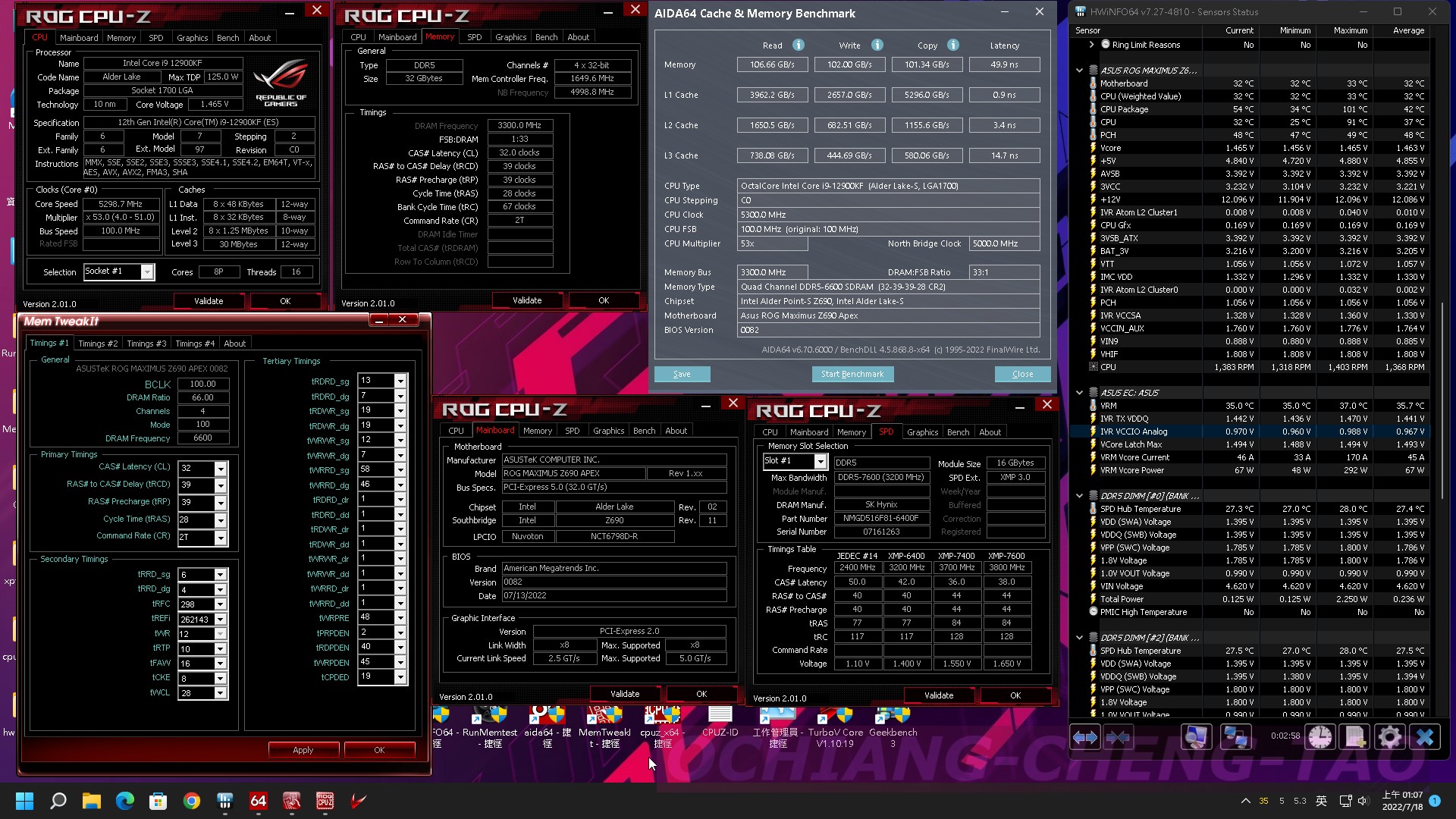Click AIDA64 icon in taskbar
The height and width of the screenshot is (819, 1456).
259,801
